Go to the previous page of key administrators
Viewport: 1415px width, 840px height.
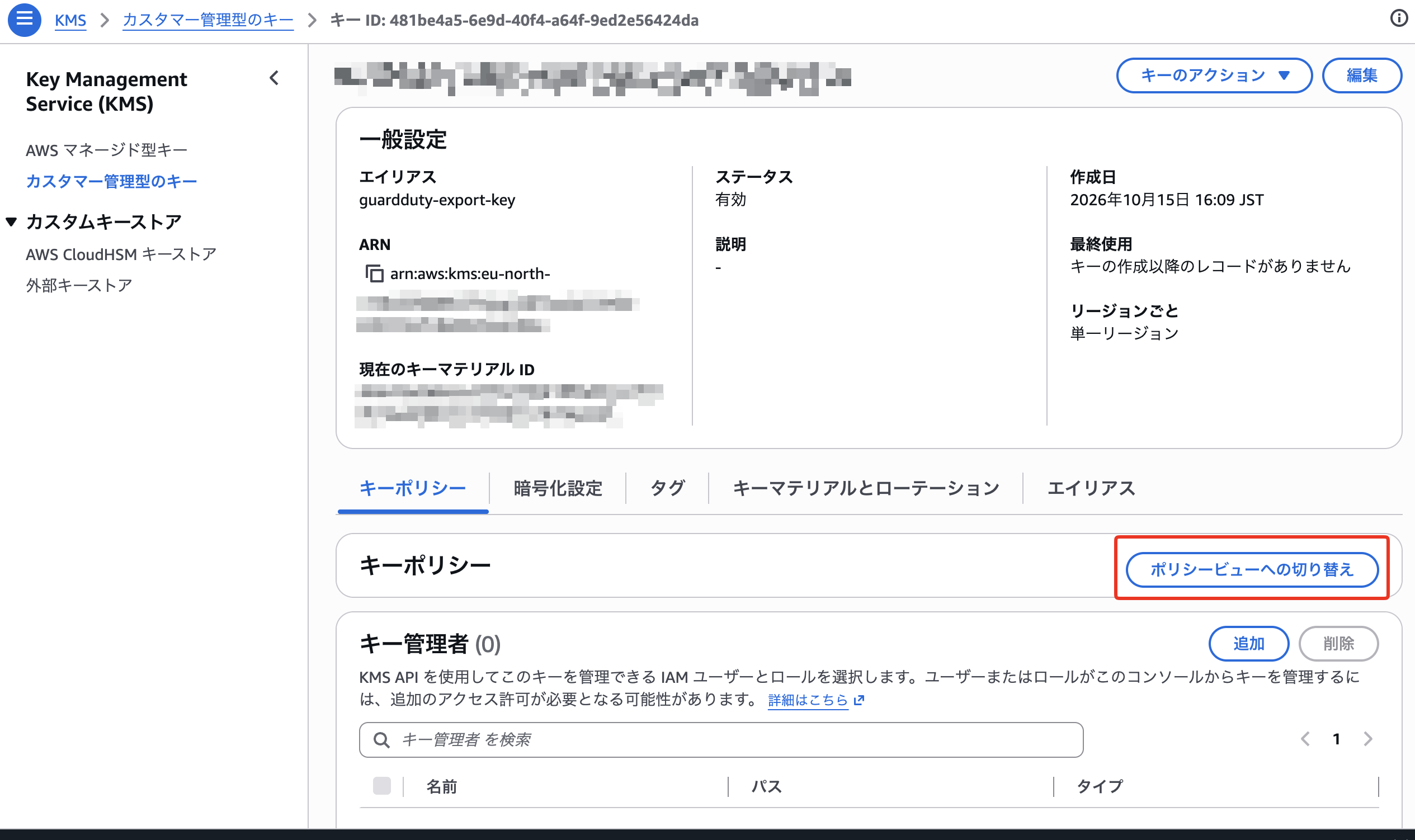tap(1305, 739)
